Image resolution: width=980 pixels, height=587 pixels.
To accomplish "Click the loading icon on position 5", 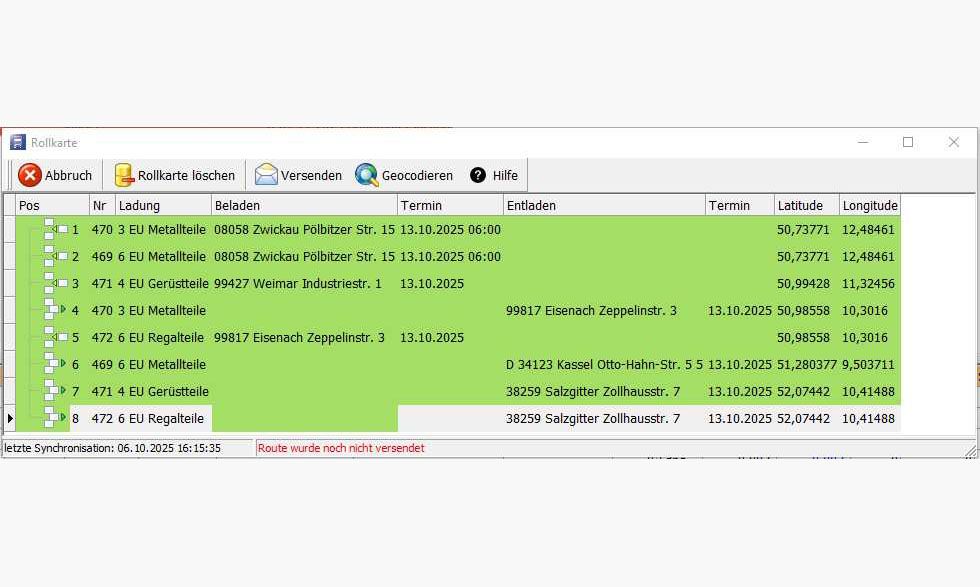I will pos(60,338).
